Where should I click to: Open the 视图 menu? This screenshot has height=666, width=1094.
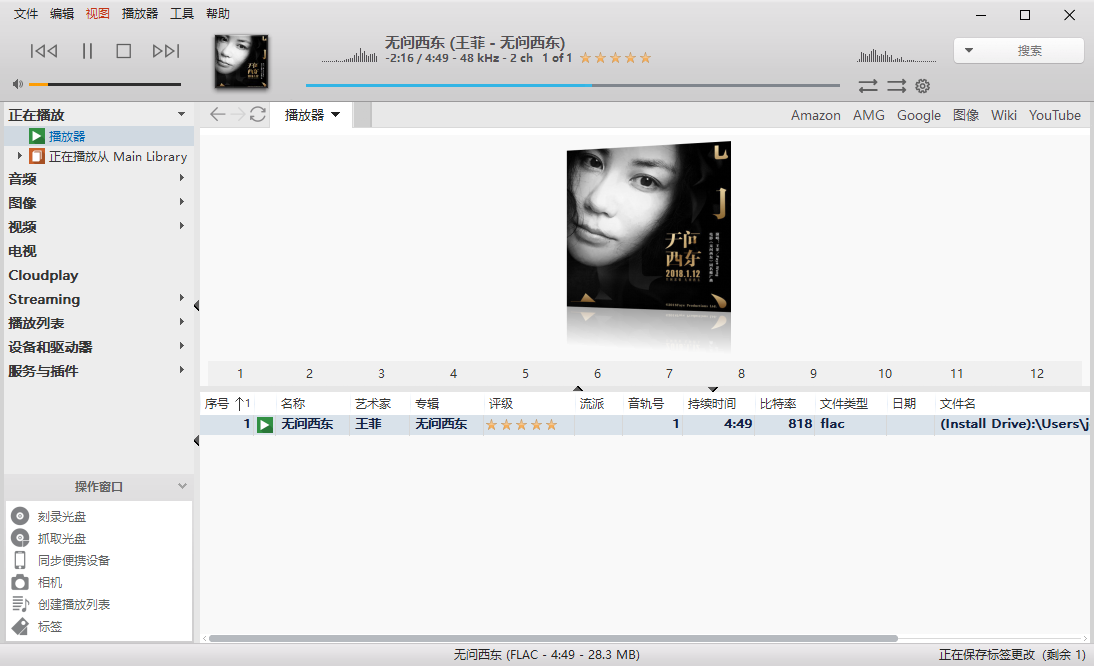[x=97, y=13]
